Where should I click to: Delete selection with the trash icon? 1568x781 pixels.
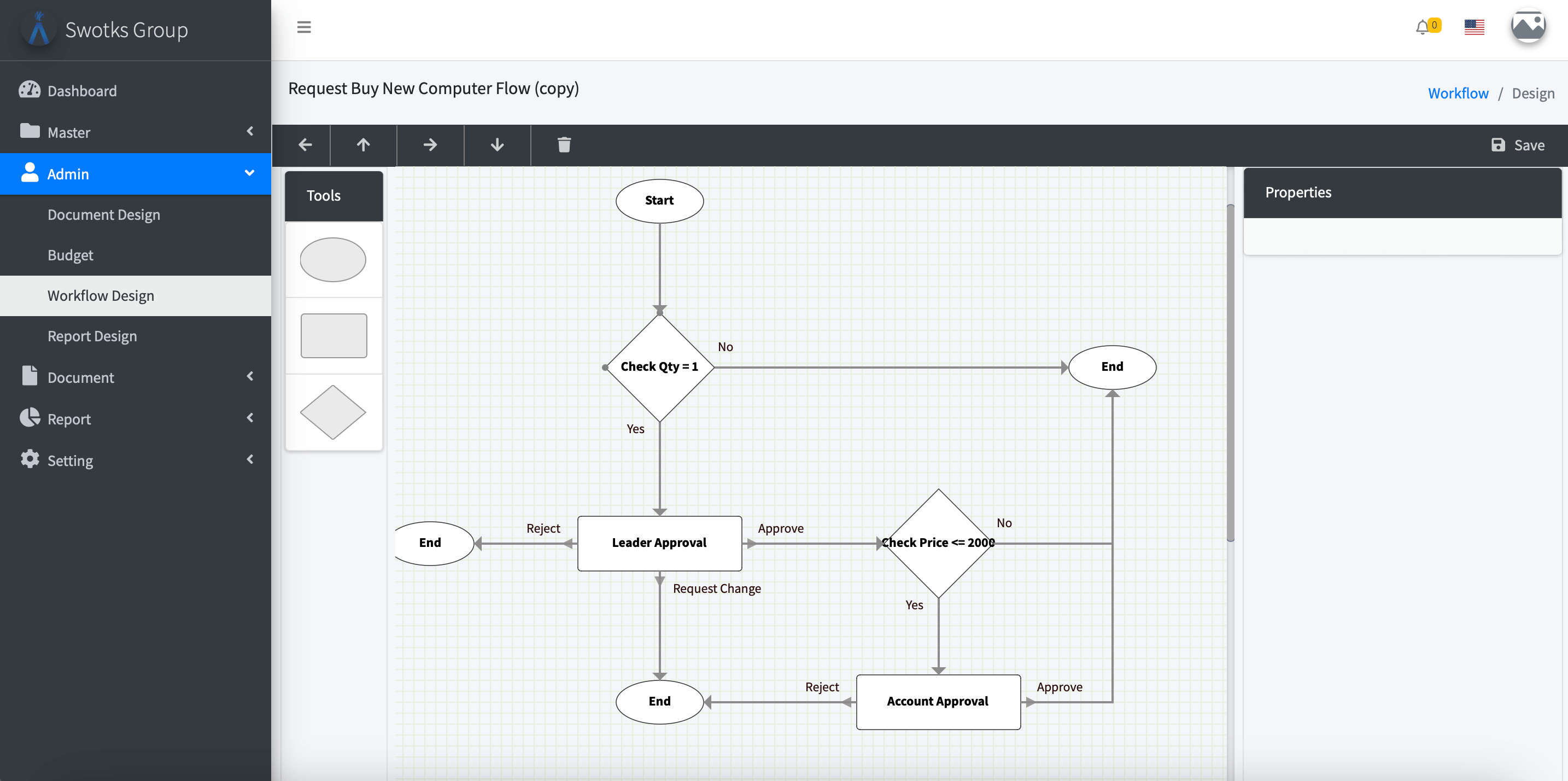(x=563, y=145)
